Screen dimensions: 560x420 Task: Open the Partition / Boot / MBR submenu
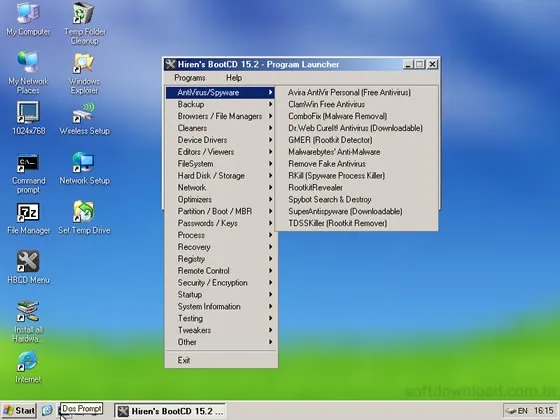tap(220, 211)
